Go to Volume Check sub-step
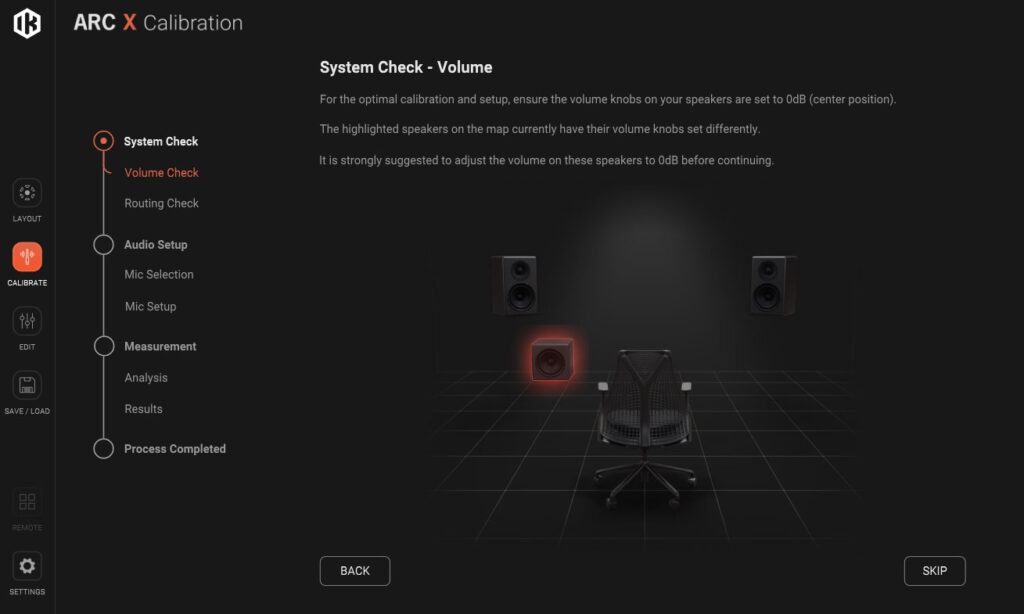1024x614 pixels. 161,172
